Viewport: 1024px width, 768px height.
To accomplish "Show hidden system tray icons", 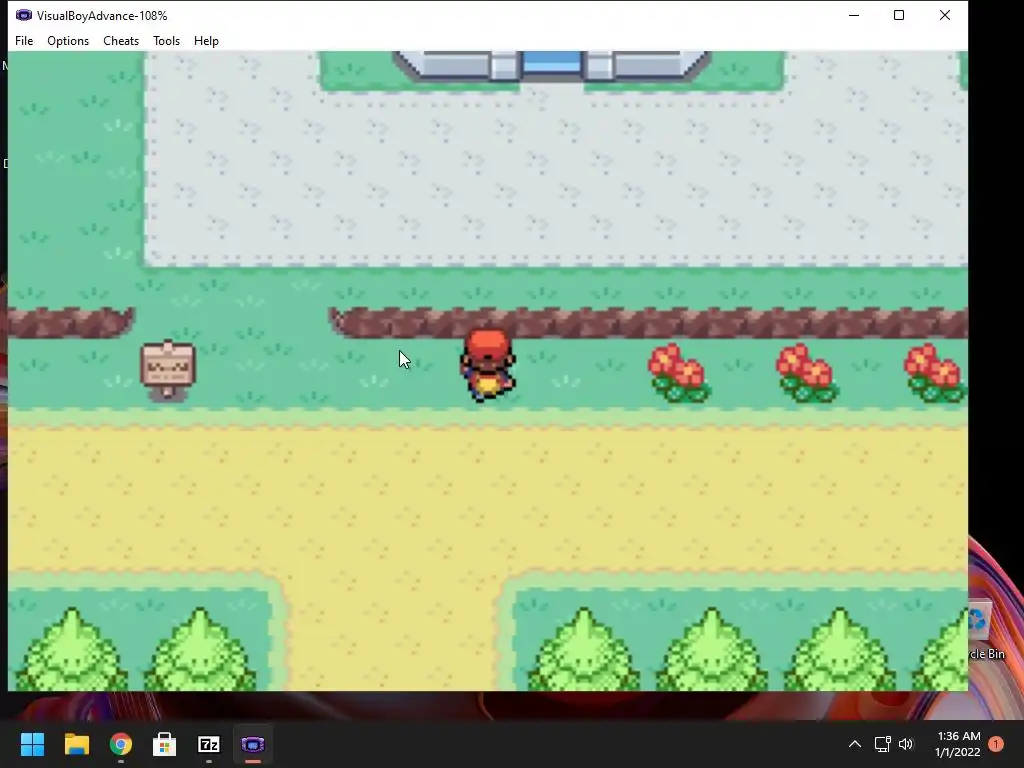I will pyautogui.click(x=854, y=744).
